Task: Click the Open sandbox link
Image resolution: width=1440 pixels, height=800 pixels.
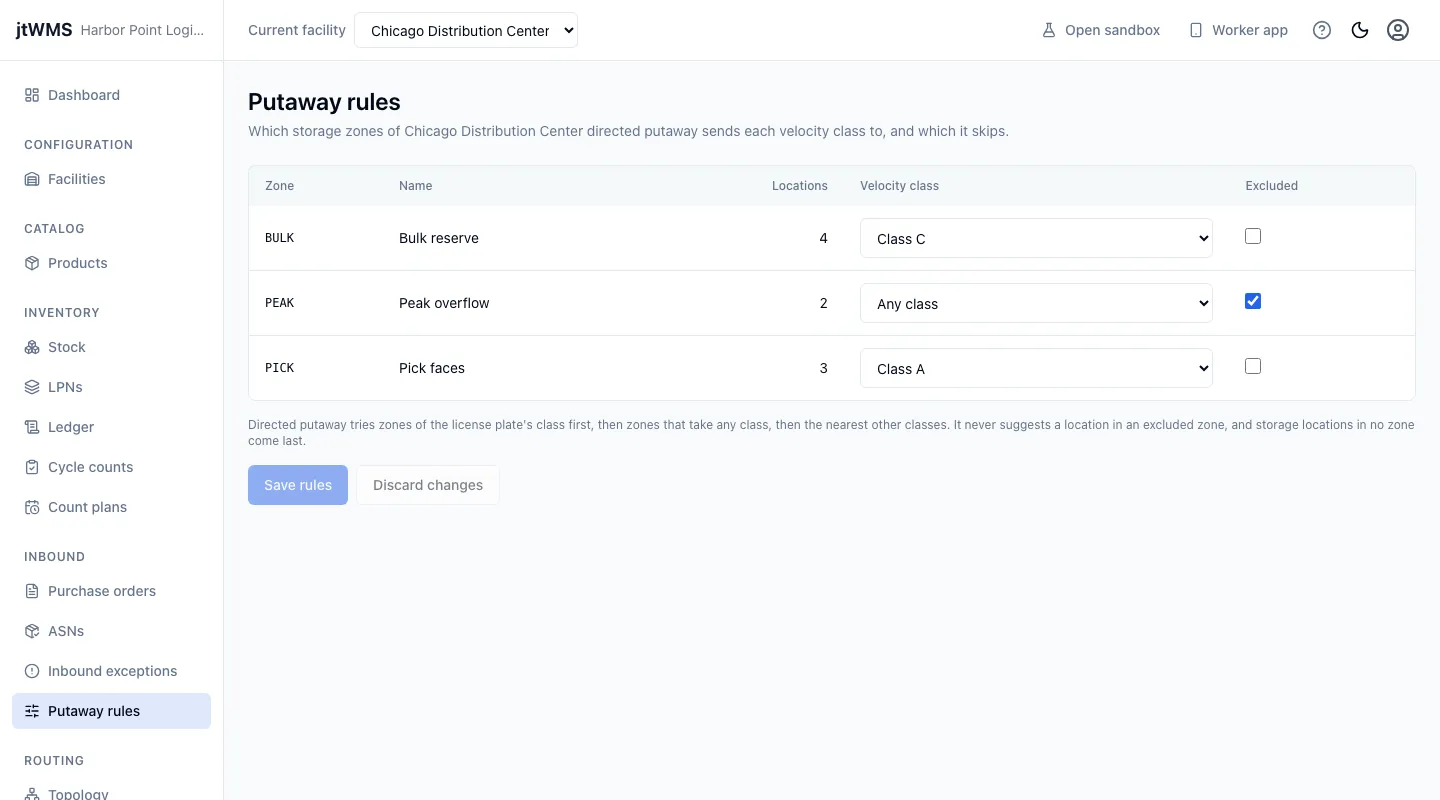Action: [1100, 30]
